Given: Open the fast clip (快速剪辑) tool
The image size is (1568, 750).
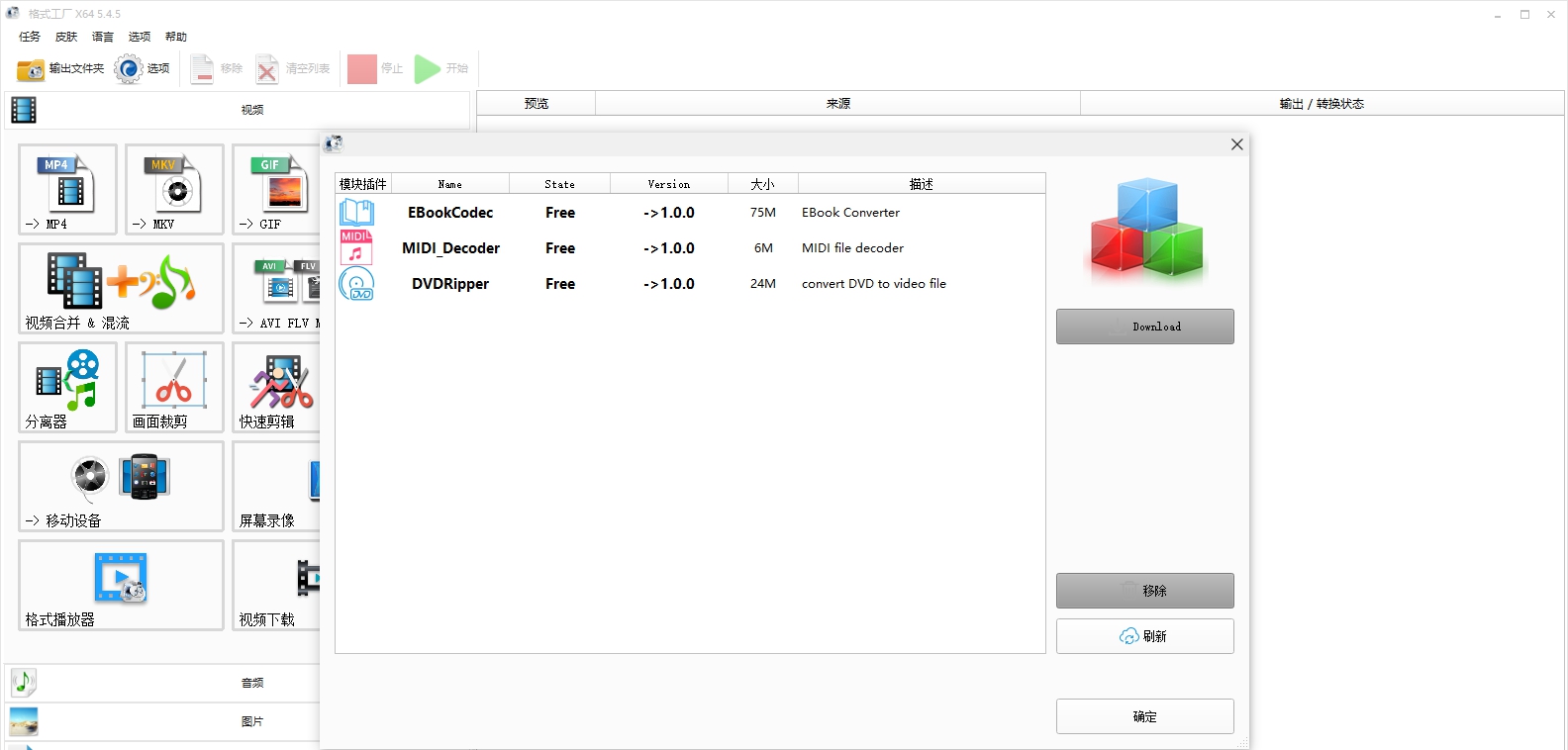Looking at the screenshot, I should pyautogui.click(x=276, y=387).
